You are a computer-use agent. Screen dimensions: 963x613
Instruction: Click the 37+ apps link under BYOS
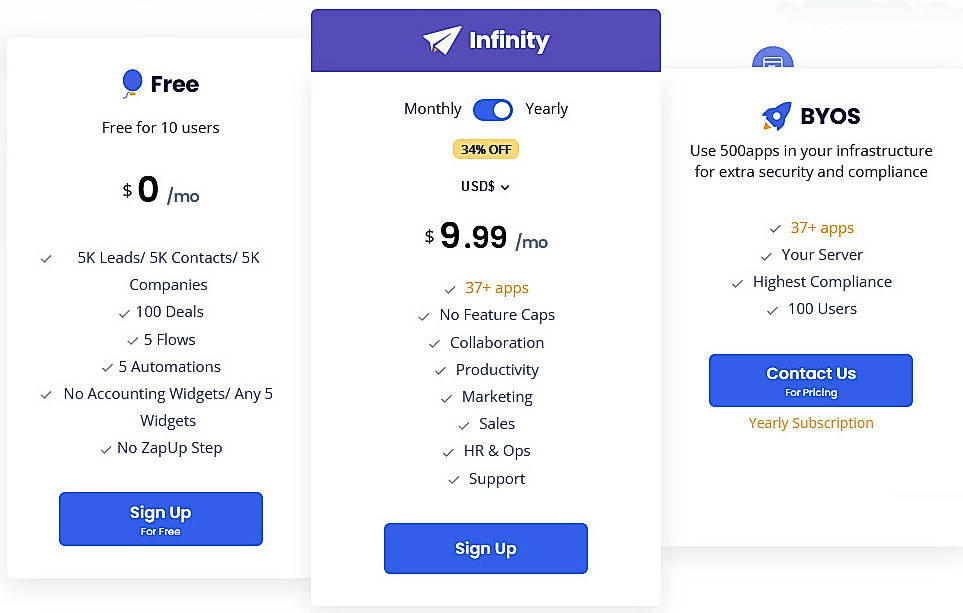coord(822,228)
